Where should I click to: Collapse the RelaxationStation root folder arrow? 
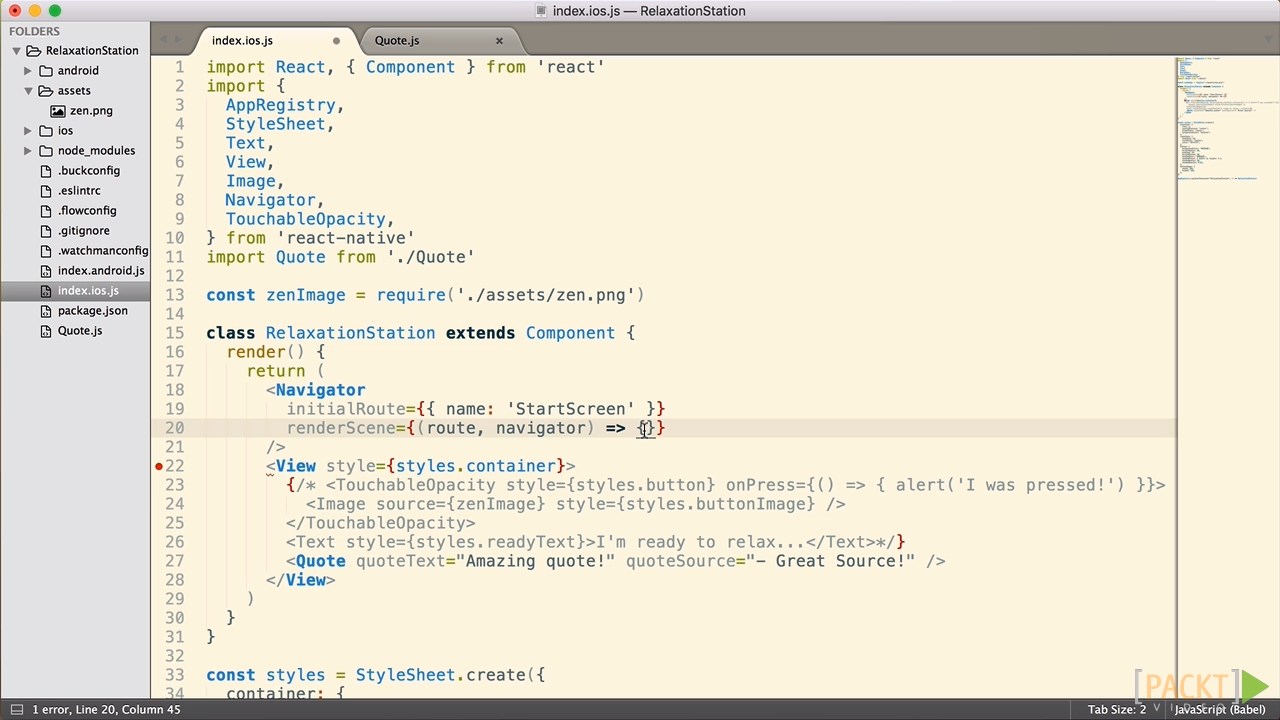click(x=16, y=51)
